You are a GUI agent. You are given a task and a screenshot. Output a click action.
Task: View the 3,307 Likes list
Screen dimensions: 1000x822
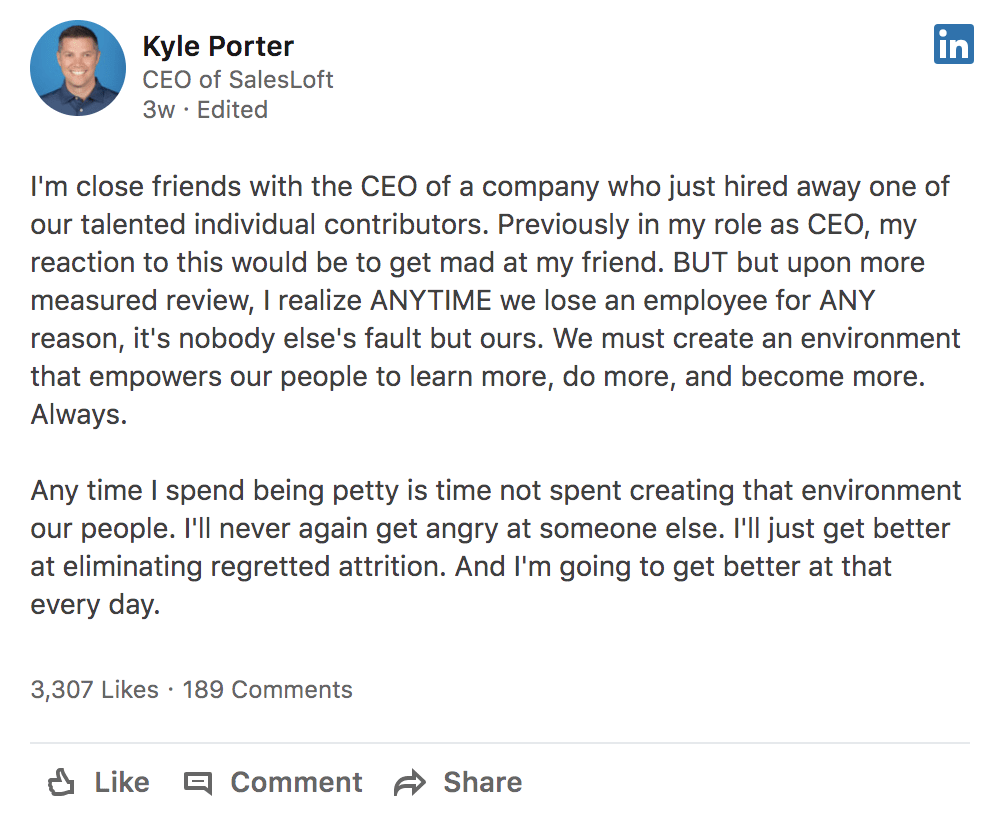point(94,689)
